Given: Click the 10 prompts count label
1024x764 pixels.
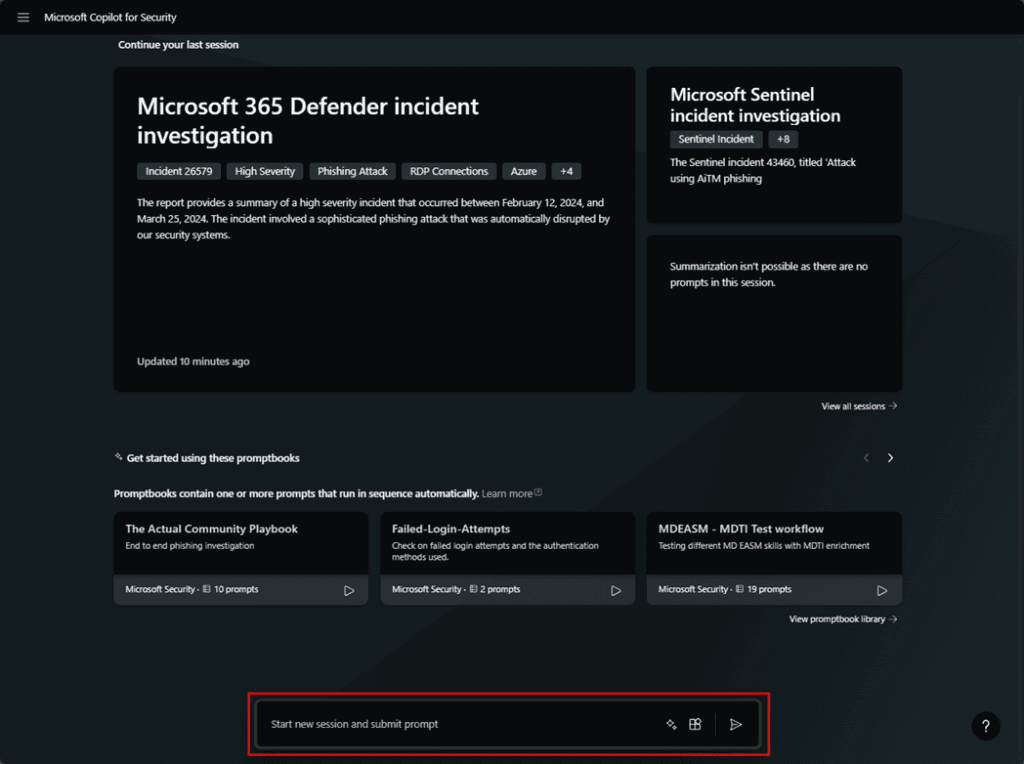Looking at the screenshot, I should click(236, 589).
